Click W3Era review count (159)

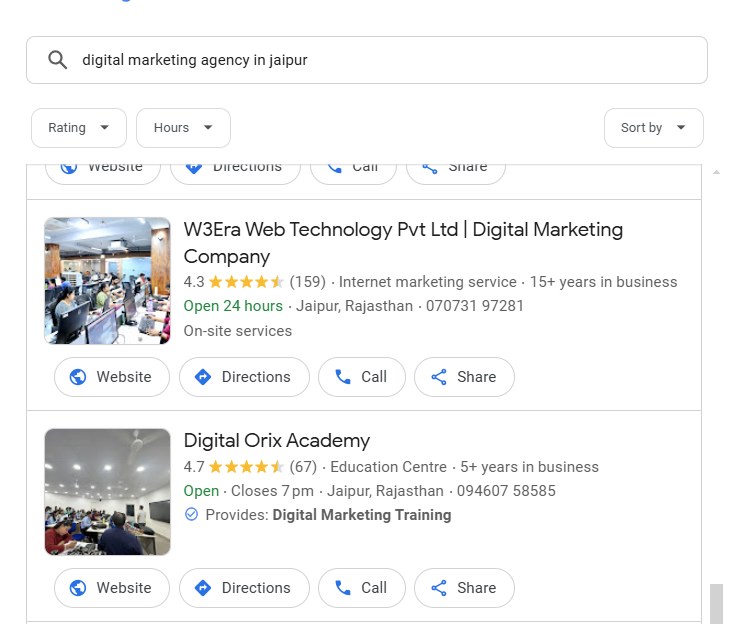tap(307, 282)
